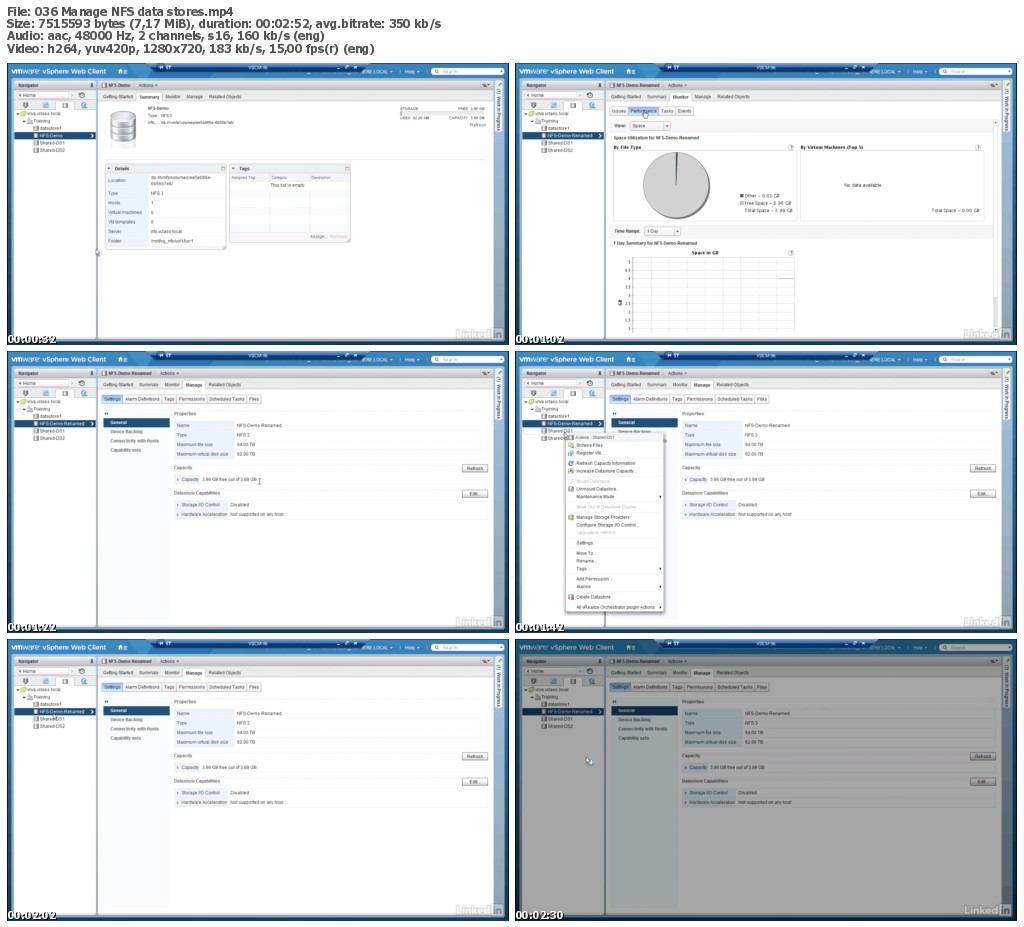Click the Navigator pin icon in the 00:02:02 frame

(91, 662)
